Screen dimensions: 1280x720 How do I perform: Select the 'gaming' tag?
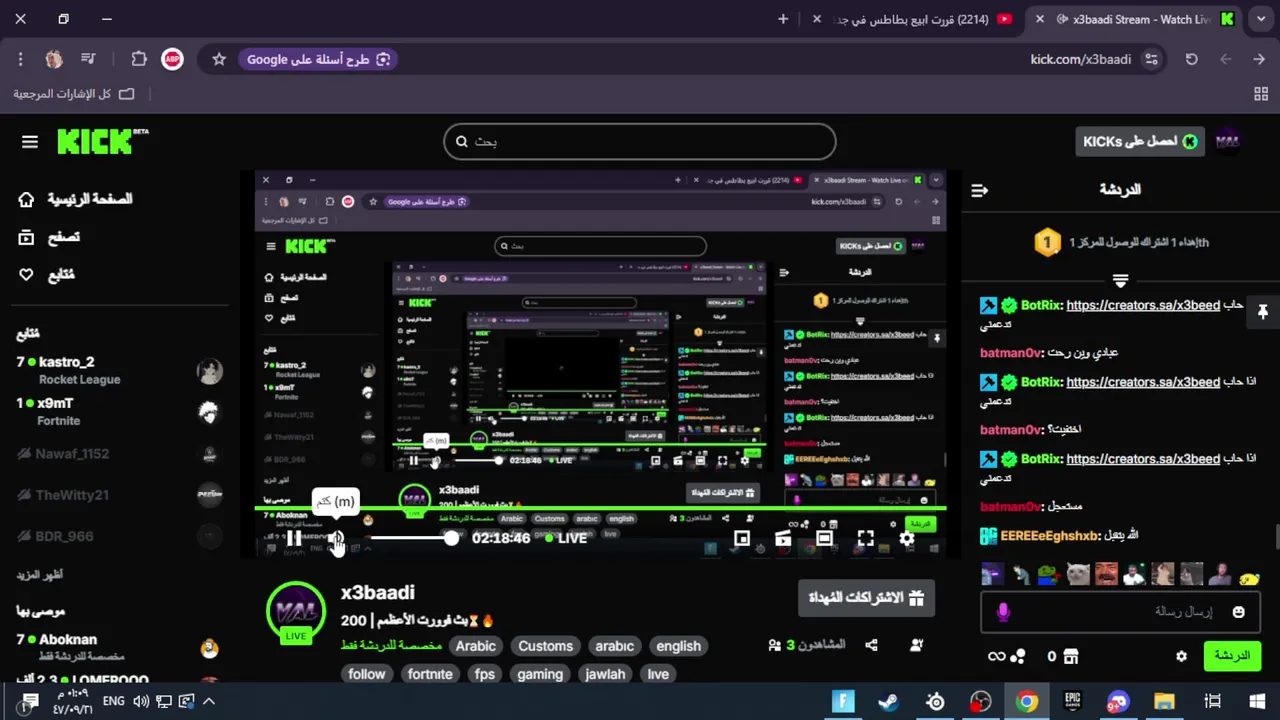tap(540, 674)
